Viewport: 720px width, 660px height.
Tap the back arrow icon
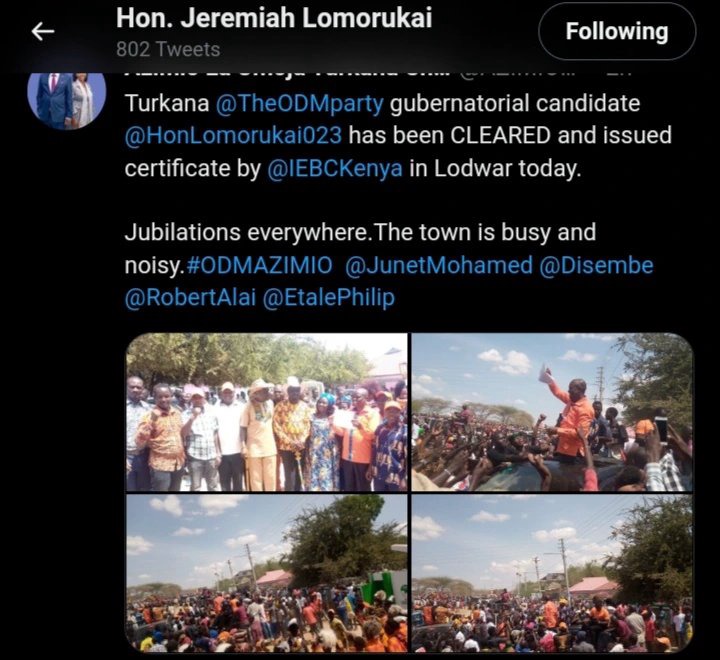(43, 32)
